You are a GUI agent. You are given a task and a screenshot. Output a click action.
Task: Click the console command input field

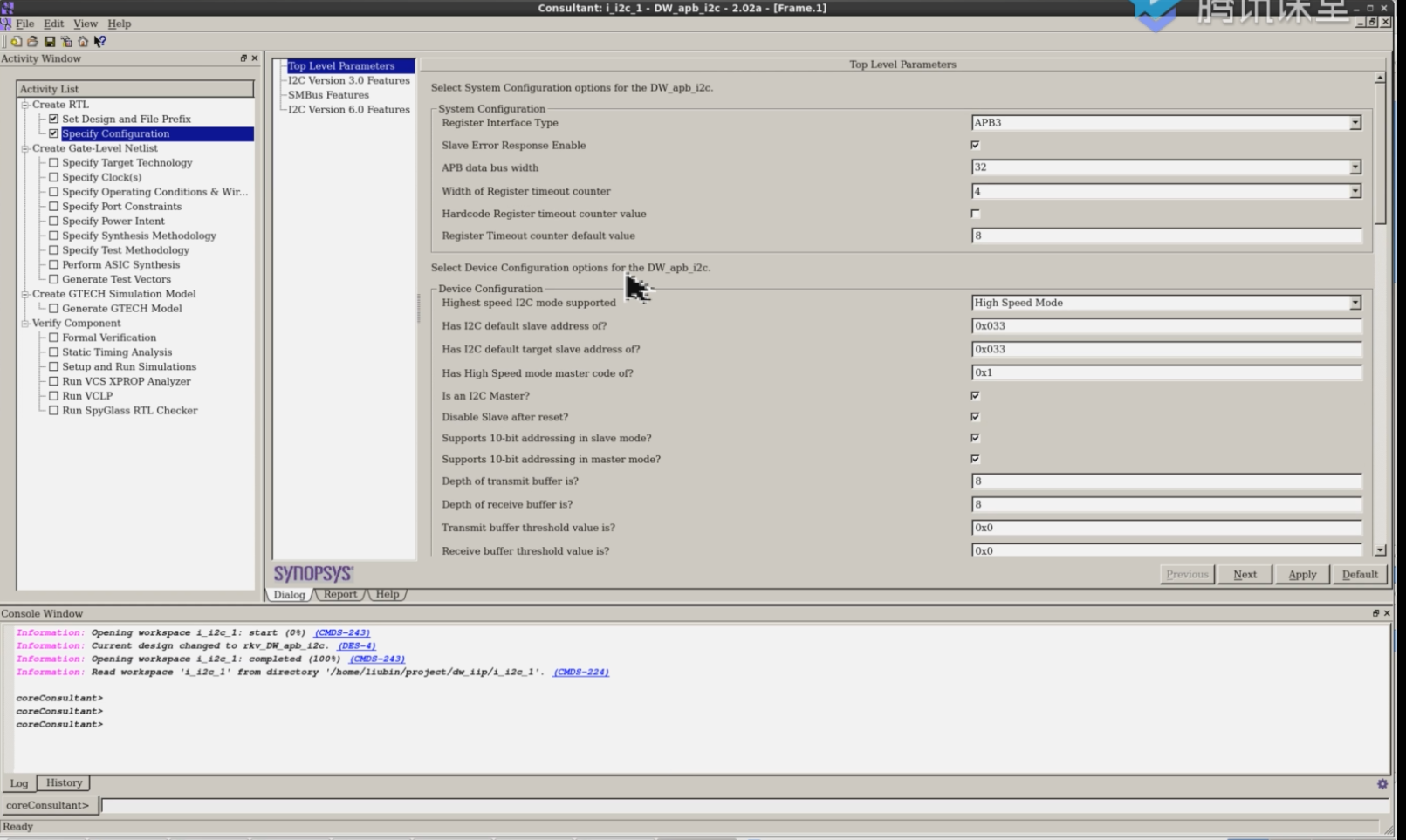(x=744, y=805)
